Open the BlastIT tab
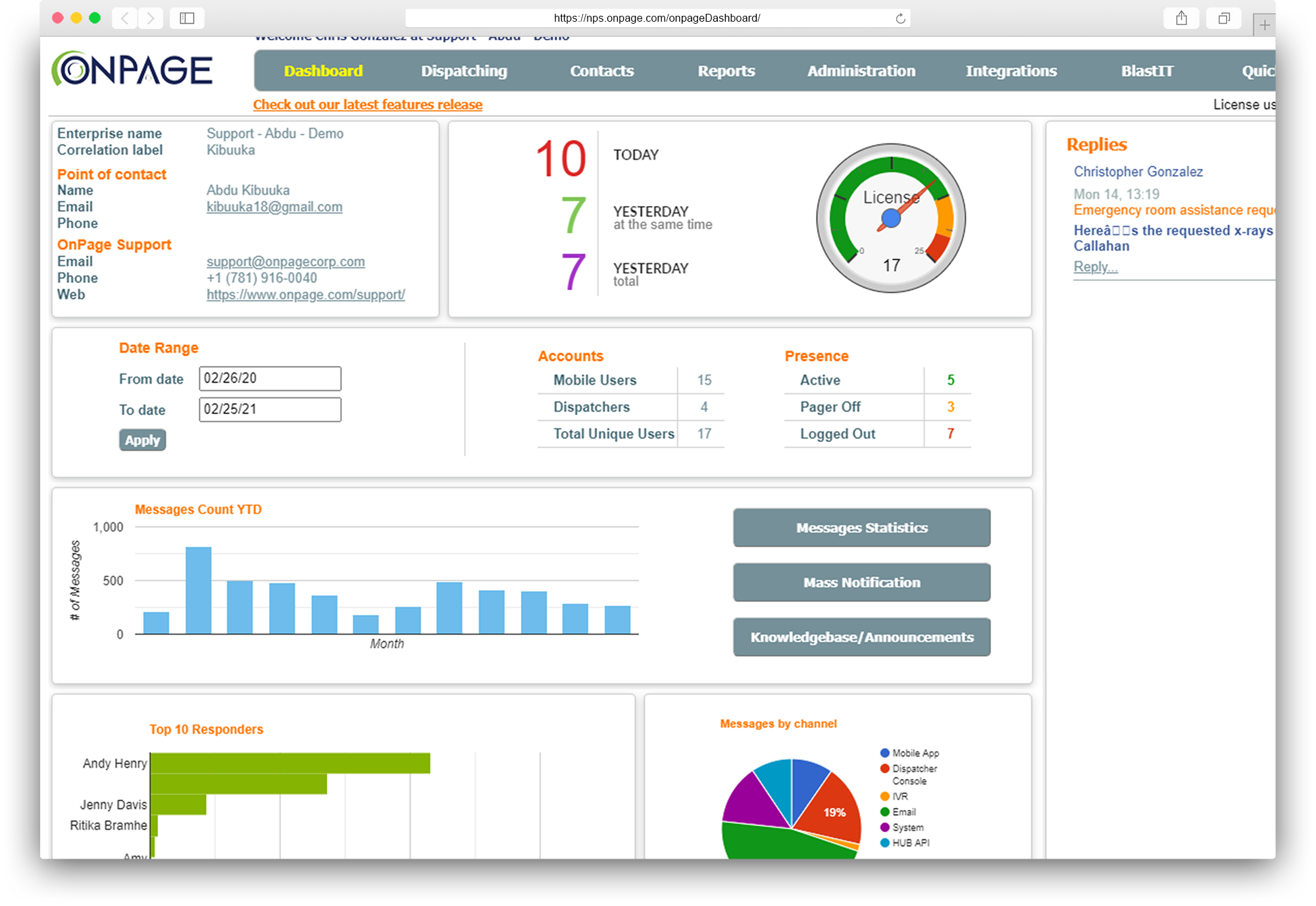Image resolution: width=1316 pixels, height=906 pixels. (1147, 71)
